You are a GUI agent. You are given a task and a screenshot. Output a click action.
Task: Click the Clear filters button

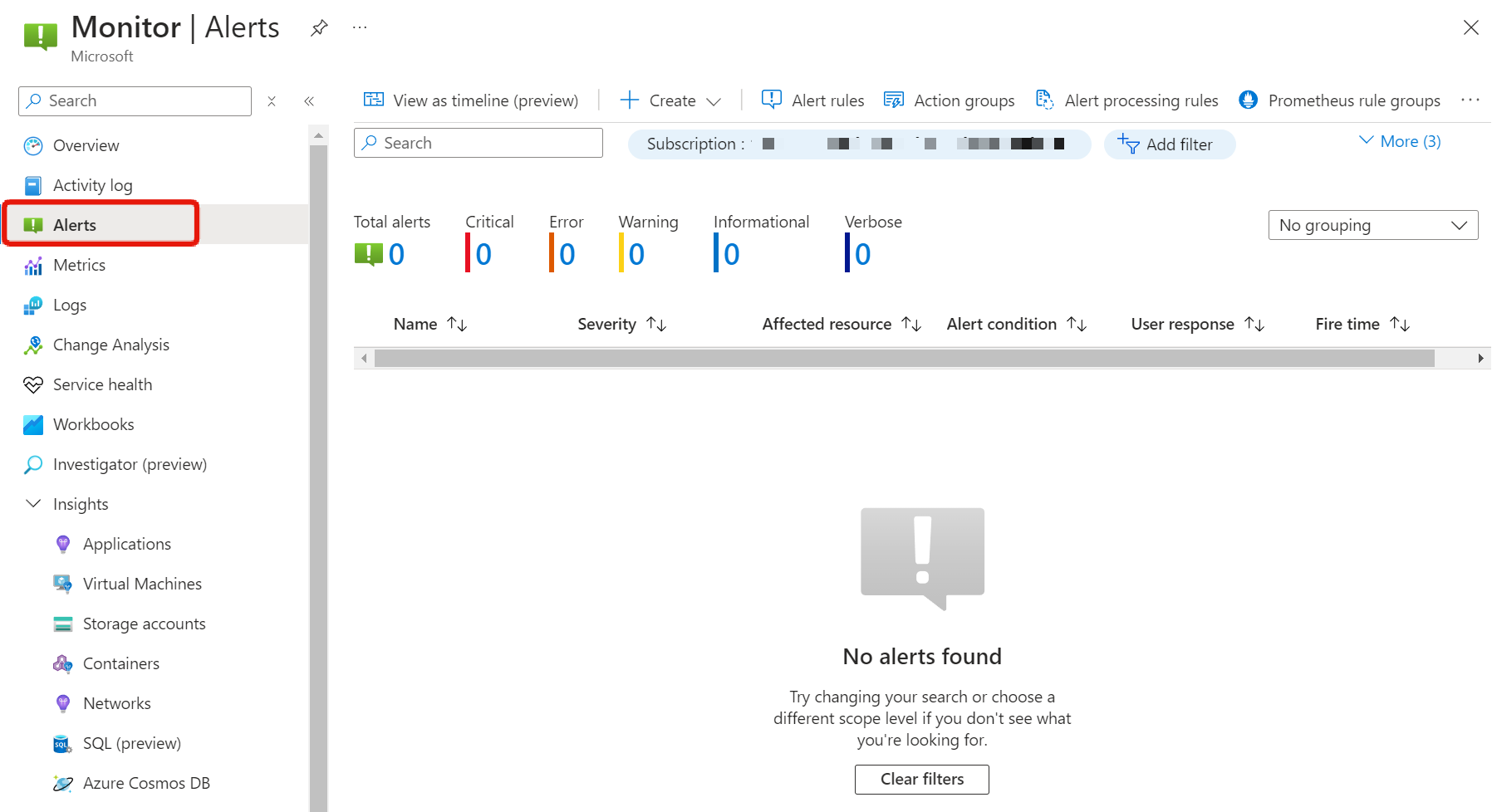[922, 780]
